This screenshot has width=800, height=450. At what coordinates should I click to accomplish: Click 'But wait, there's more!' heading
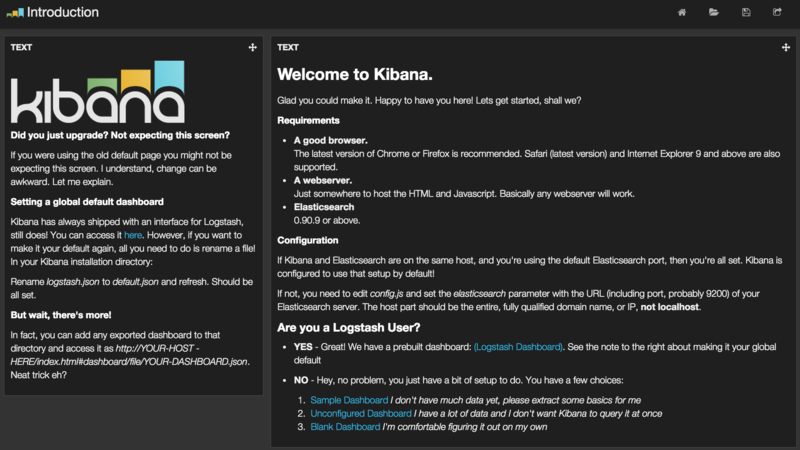point(61,315)
